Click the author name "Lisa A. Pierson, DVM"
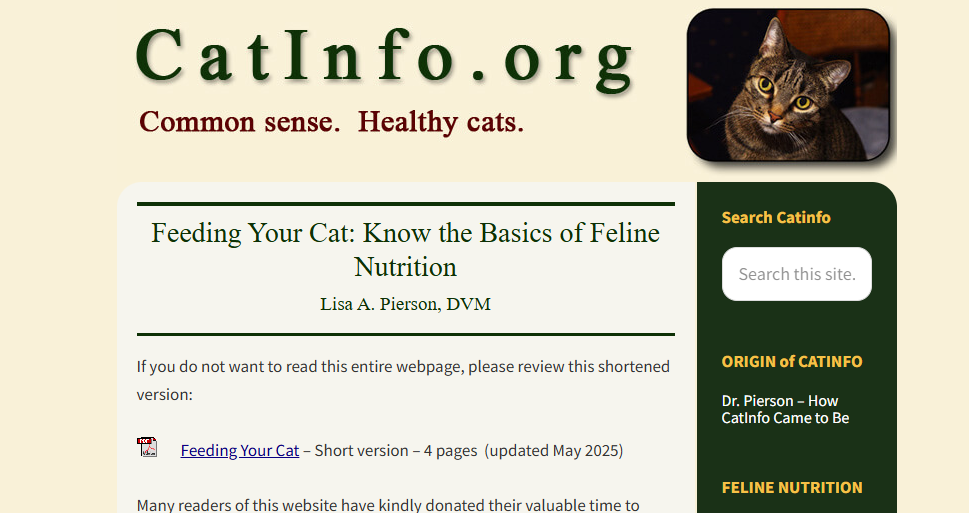Screen dimensions: 969x513 click(x=405, y=304)
